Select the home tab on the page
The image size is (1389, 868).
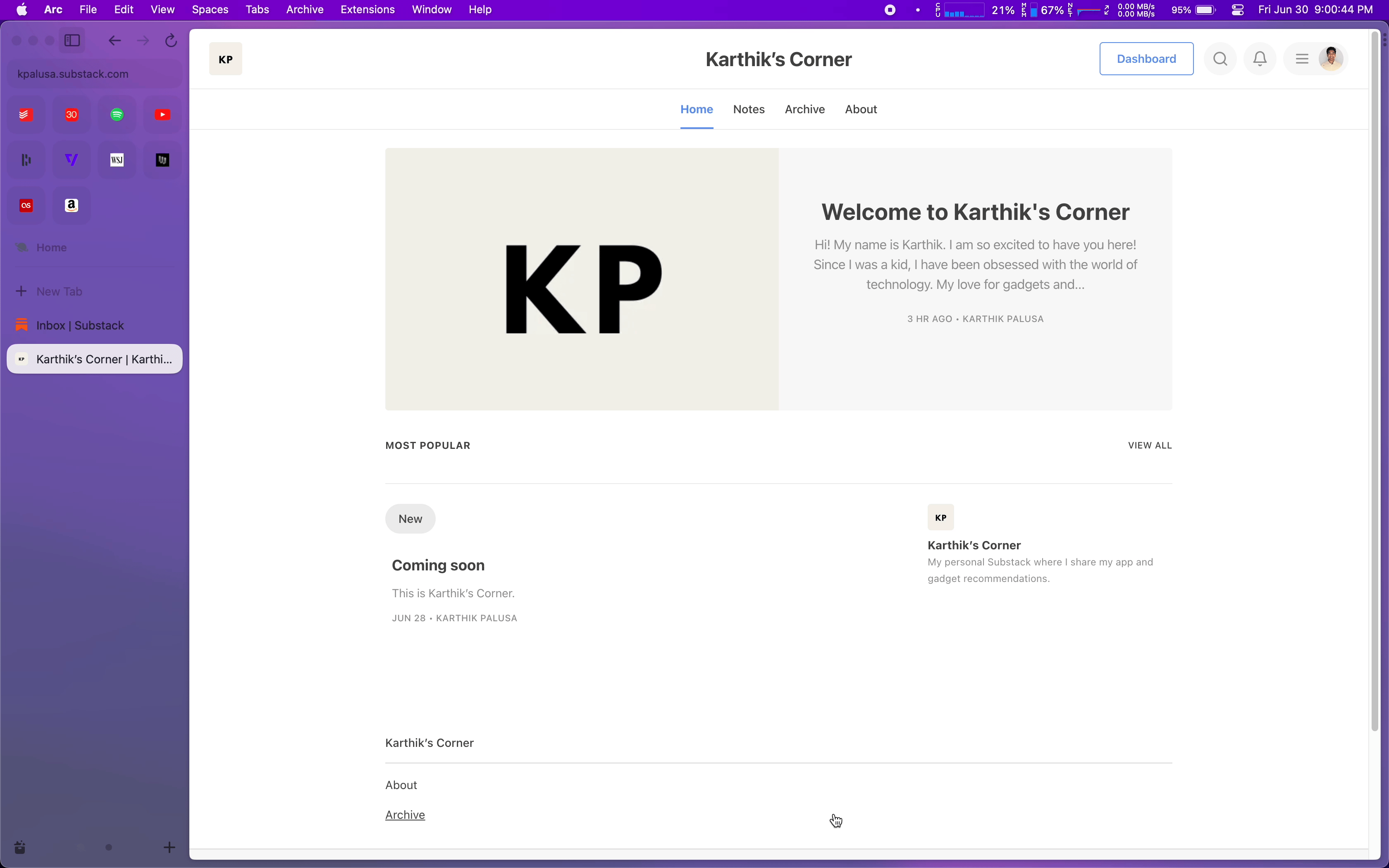(697, 109)
